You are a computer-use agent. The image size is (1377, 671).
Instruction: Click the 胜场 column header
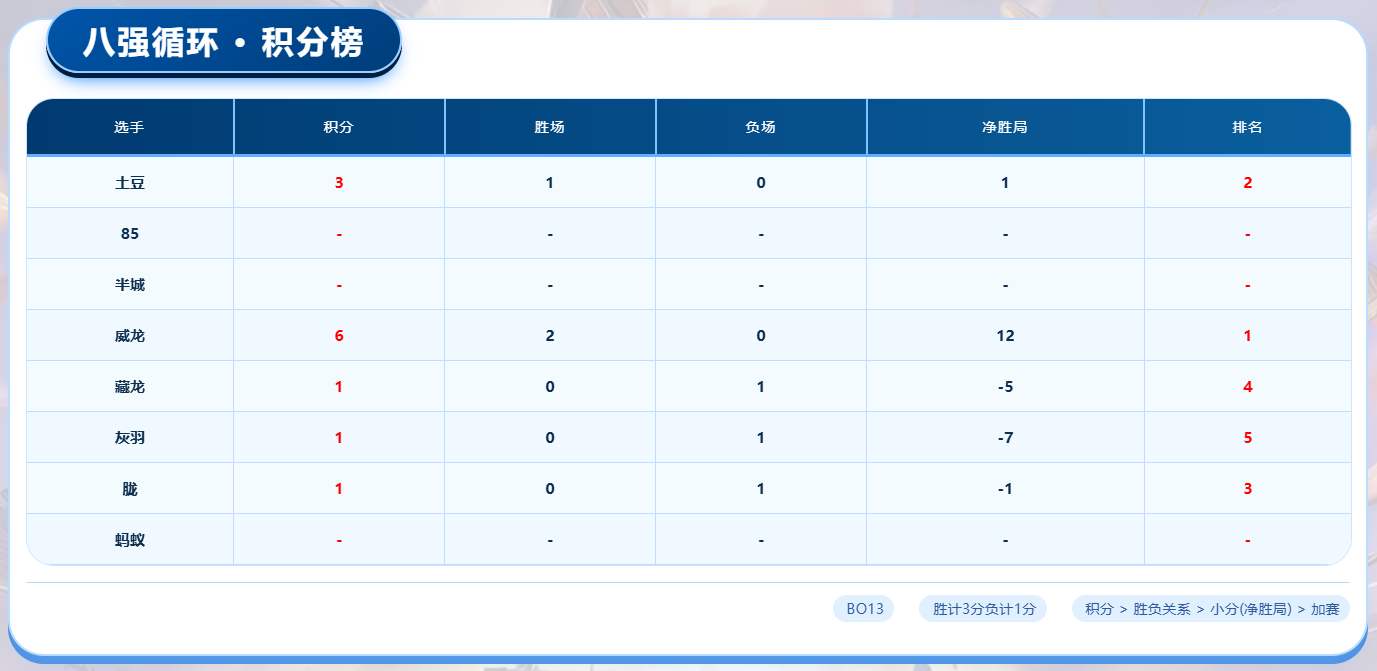[x=550, y=127]
